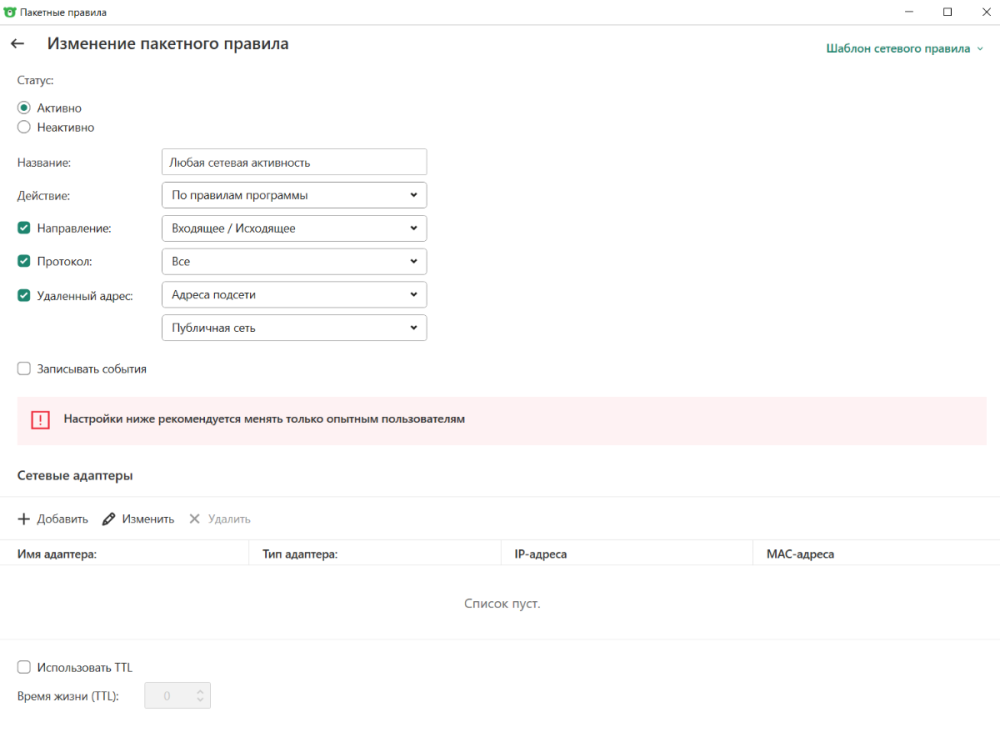Open the Протокол dropdown showing Все

(294, 261)
